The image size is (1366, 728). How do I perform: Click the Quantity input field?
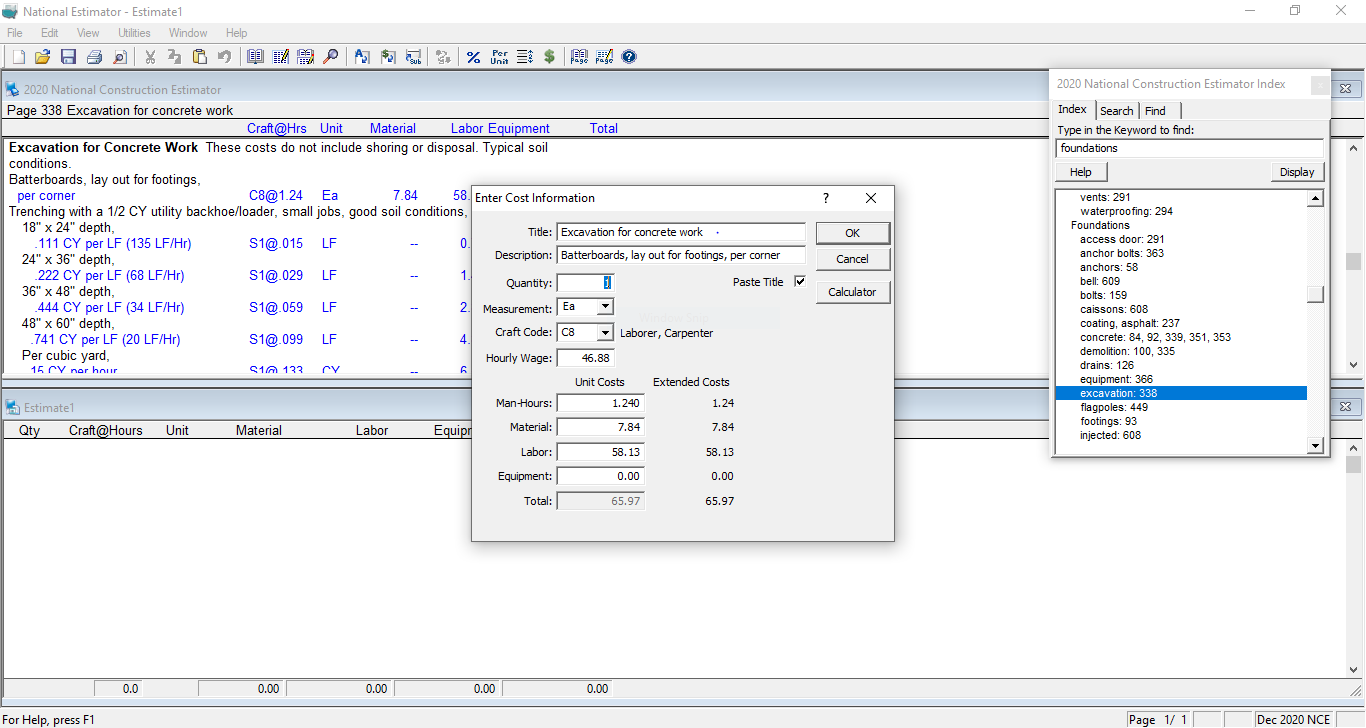pyautogui.click(x=585, y=283)
